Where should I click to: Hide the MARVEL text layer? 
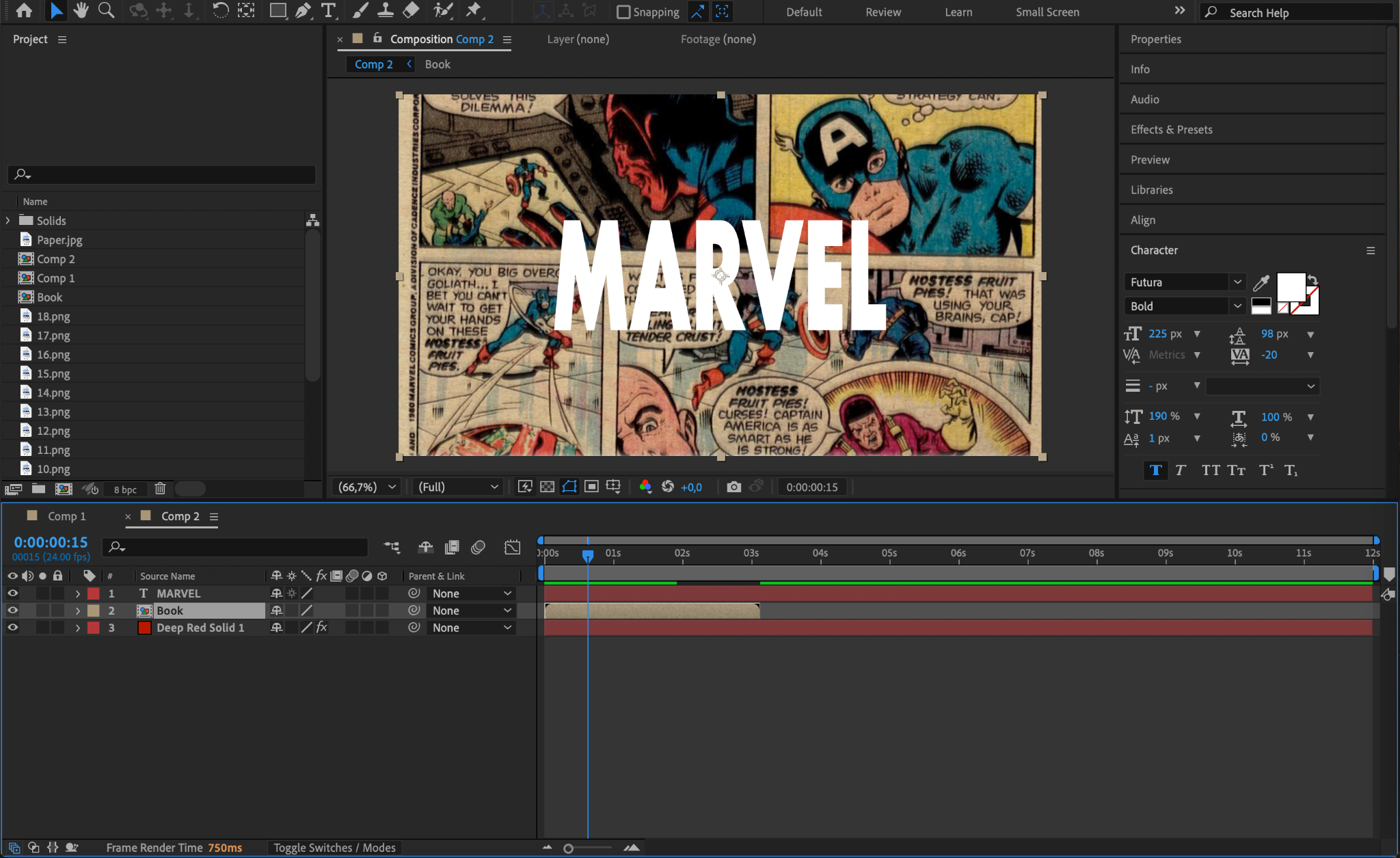(x=12, y=593)
